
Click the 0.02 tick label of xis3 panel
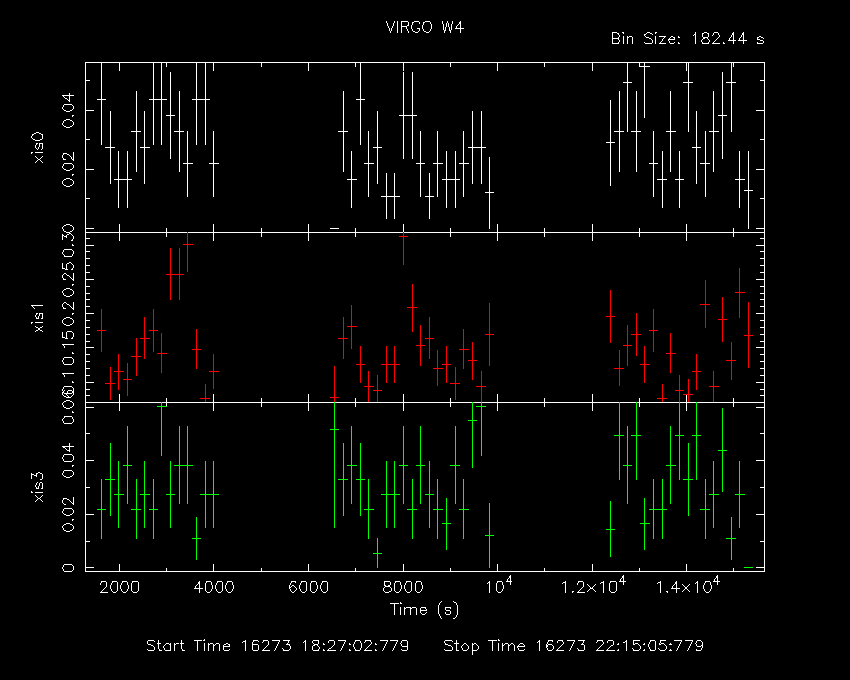(68, 514)
